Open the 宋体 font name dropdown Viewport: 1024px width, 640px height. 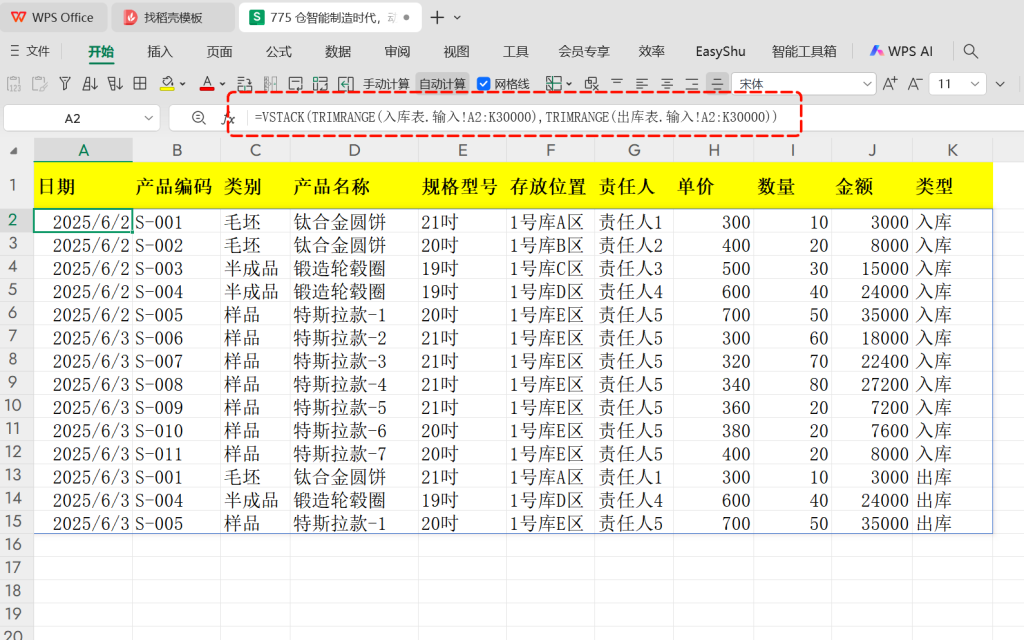coord(867,84)
